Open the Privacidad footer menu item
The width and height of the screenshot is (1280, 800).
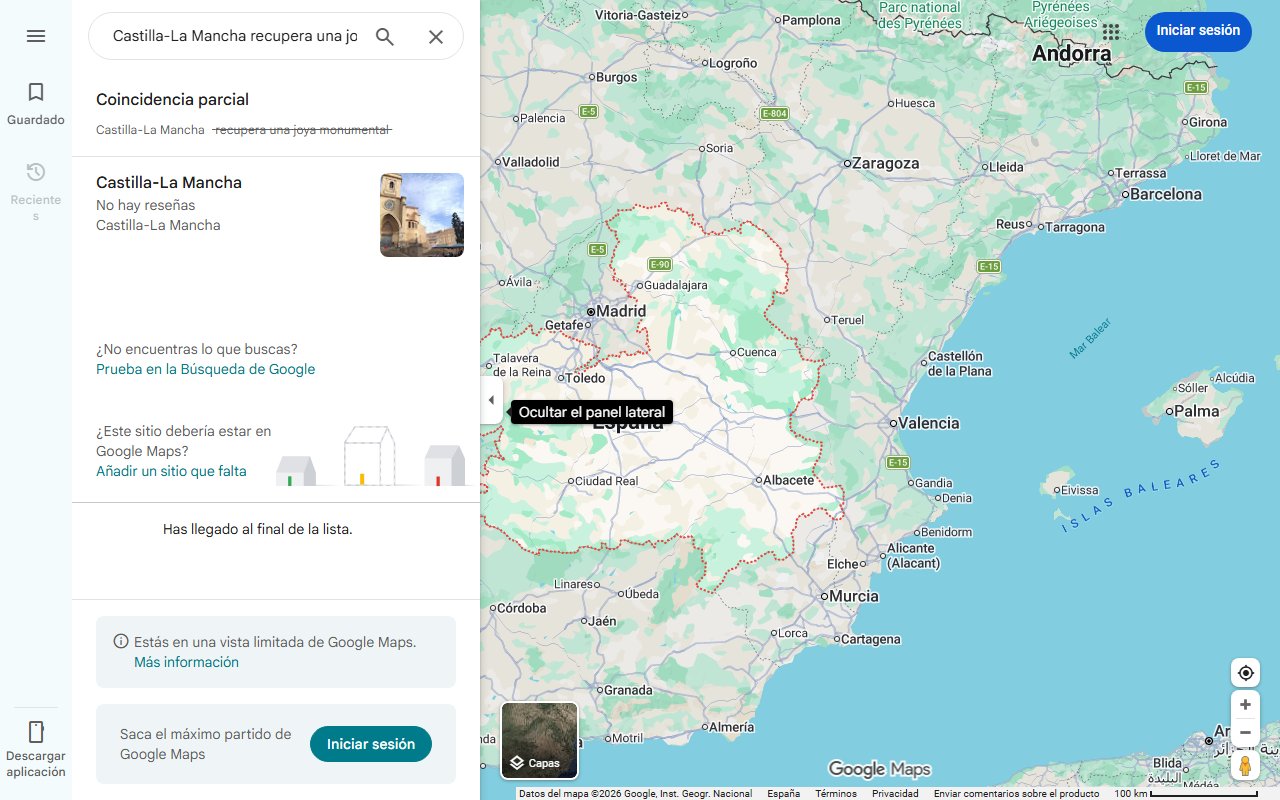pos(894,792)
